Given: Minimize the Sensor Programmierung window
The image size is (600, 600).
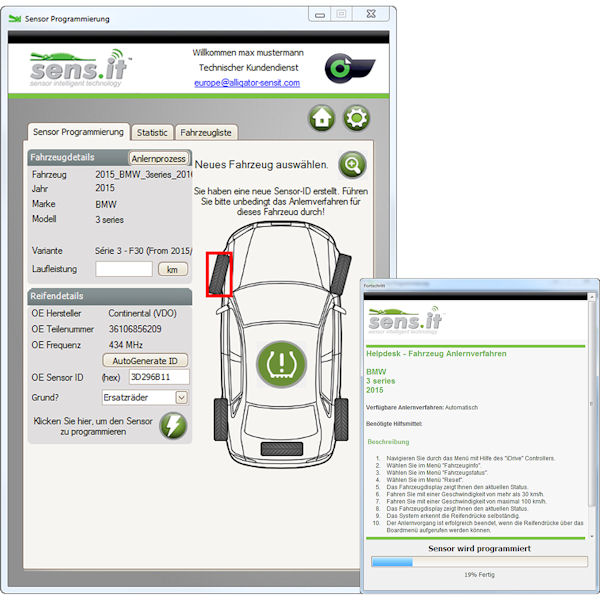Looking at the screenshot, I should pyautogui.click(x=320, y=15).
